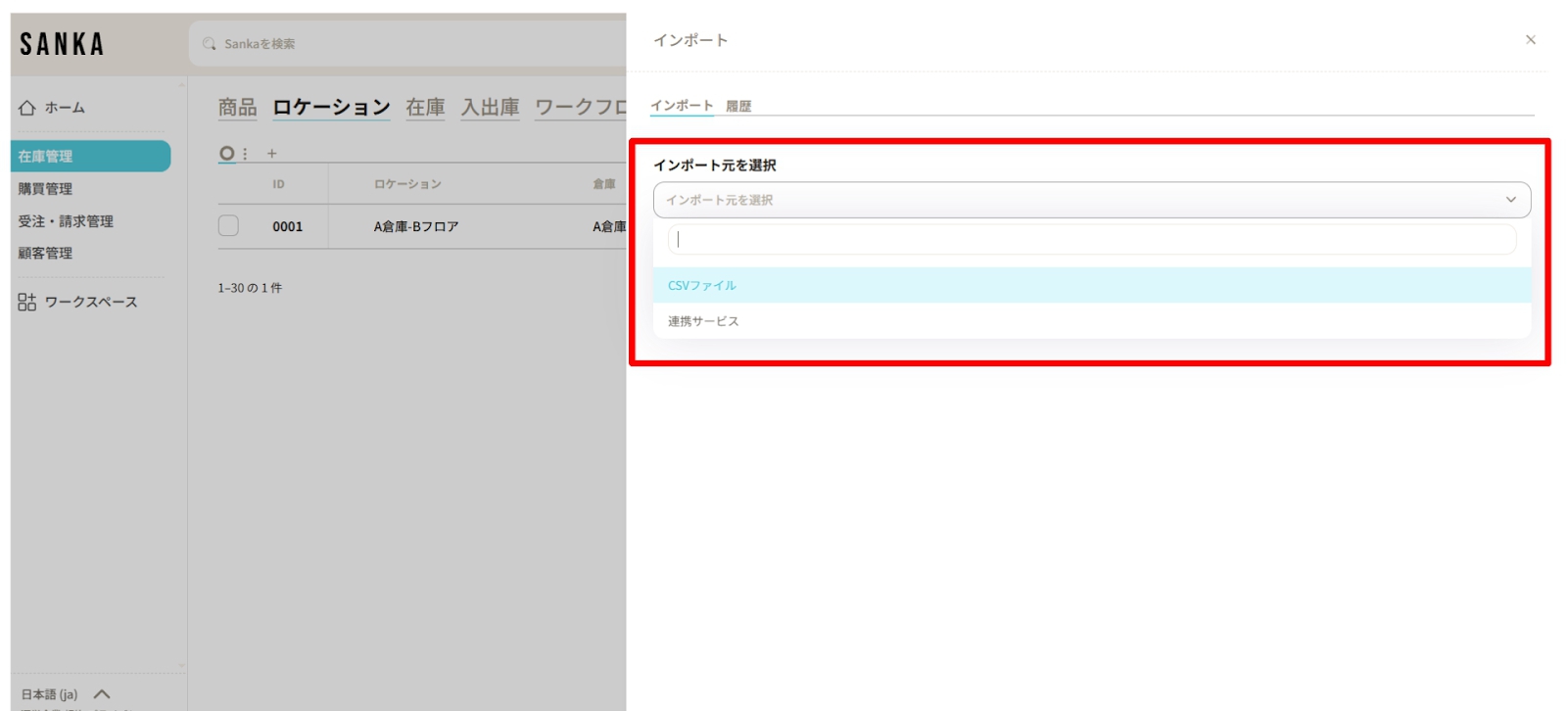Viewport: 1568px width, 711px height.
Task: Select CSVファイル from the dropdown list
Action: click(x=702, y=285)
